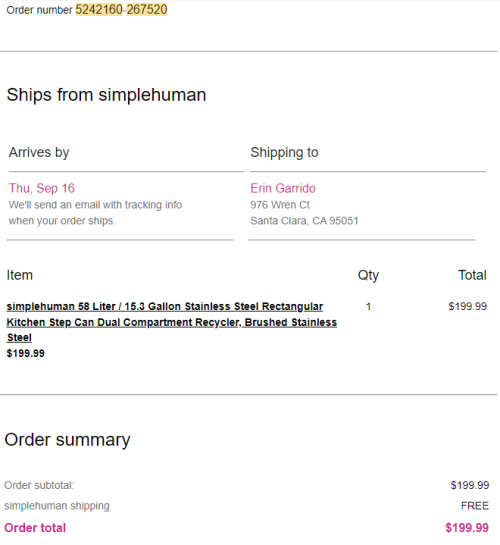Click the Shipping to section label

point(285,153)
